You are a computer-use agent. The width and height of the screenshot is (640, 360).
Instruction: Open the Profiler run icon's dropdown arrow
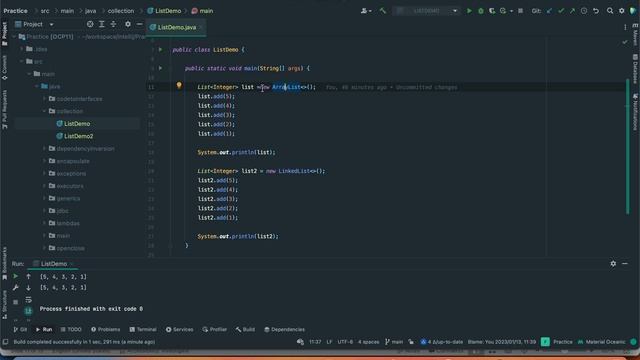(511, 11)
